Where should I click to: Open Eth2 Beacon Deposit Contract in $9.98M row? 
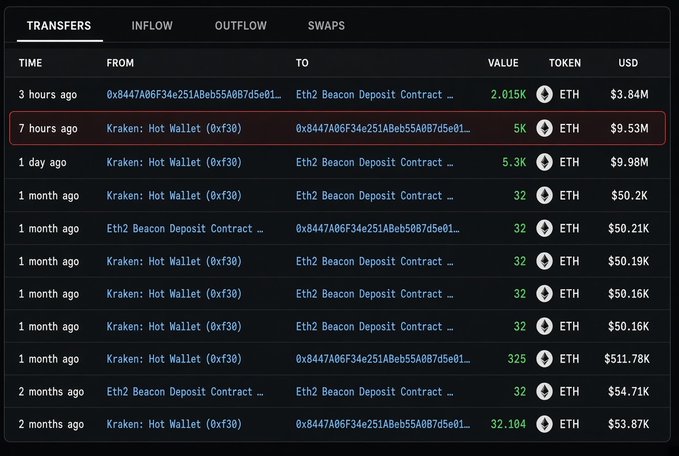point(375,162)
